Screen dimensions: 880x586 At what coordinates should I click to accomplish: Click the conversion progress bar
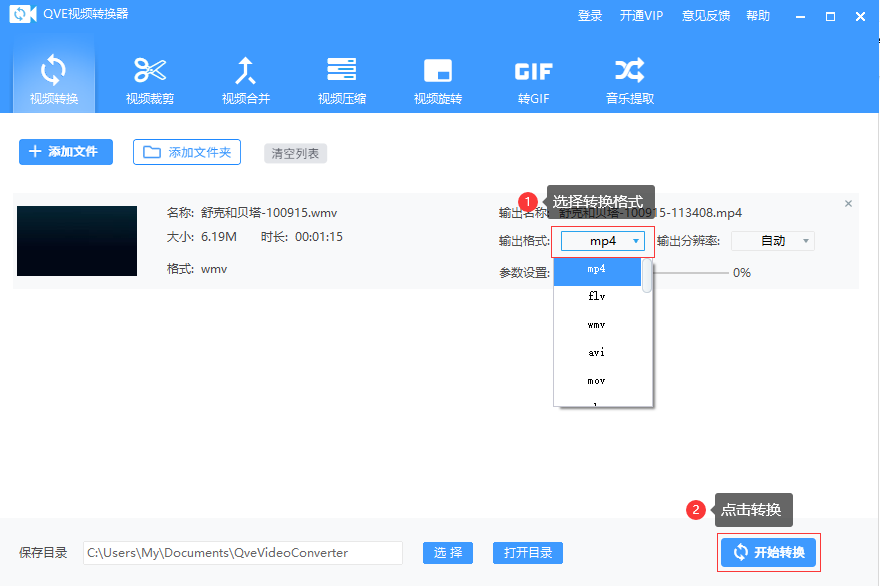point(691,273)
